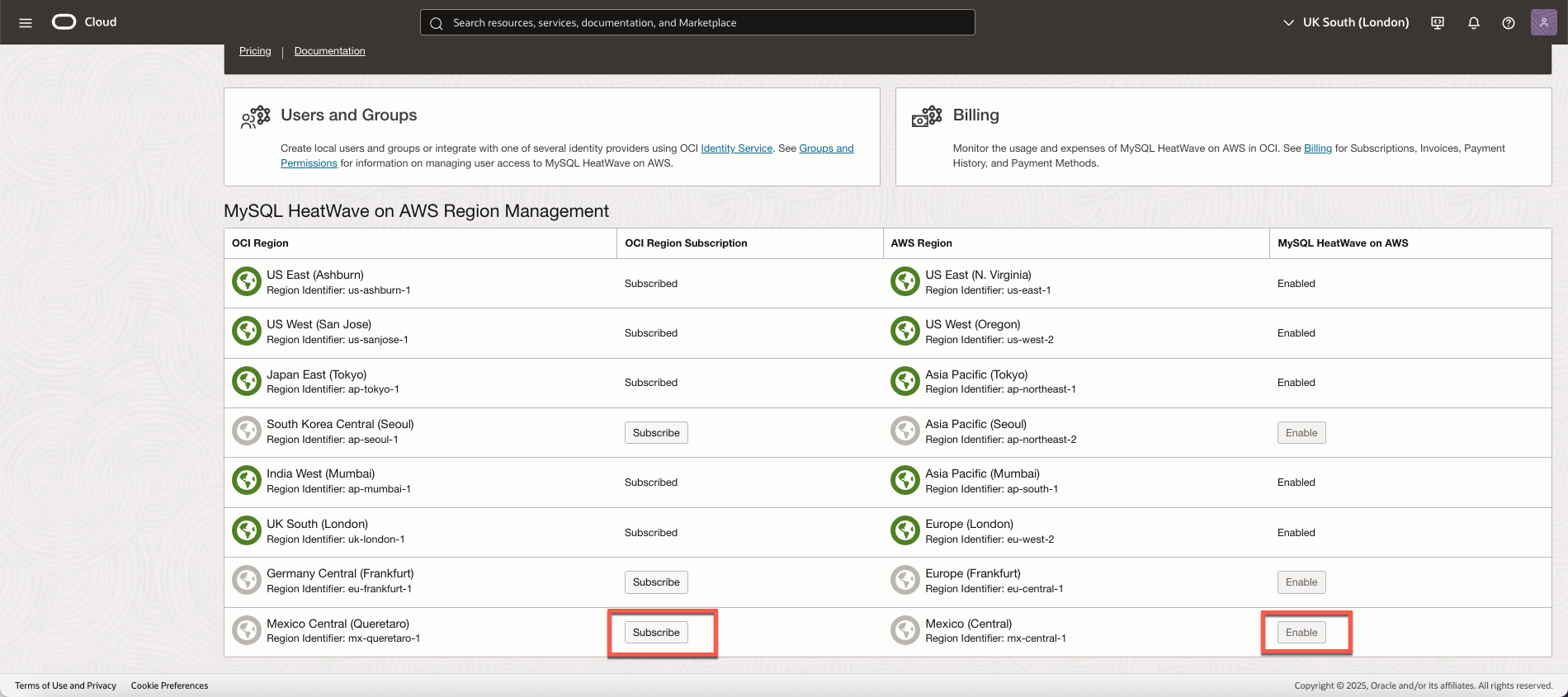Subscribe to South Korea Central (Seoul) region

click(656, 433)
